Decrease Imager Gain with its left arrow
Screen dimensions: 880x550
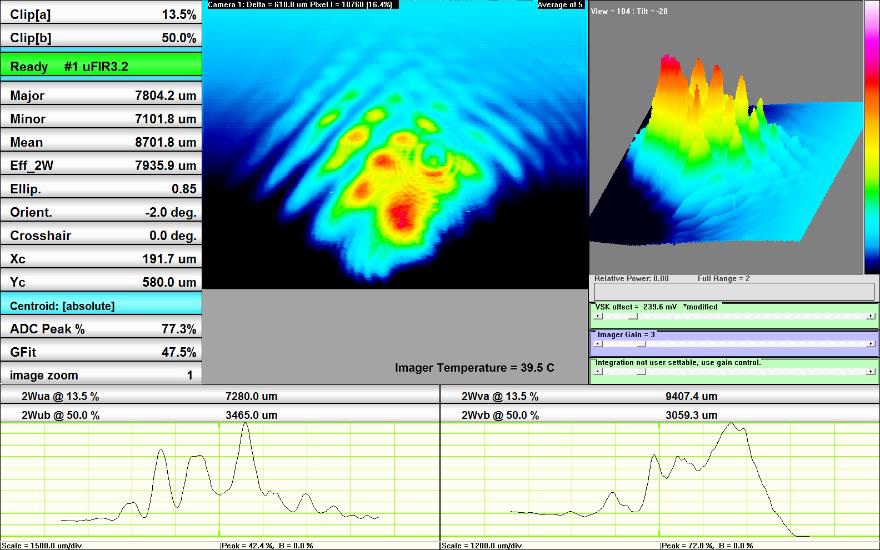pyautogui.click(x=596, y=343)
